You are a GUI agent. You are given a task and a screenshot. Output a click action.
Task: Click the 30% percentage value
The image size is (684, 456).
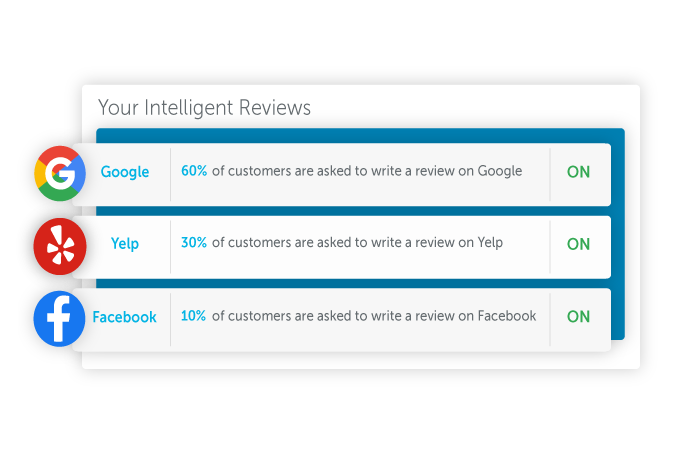click(194, 243)
